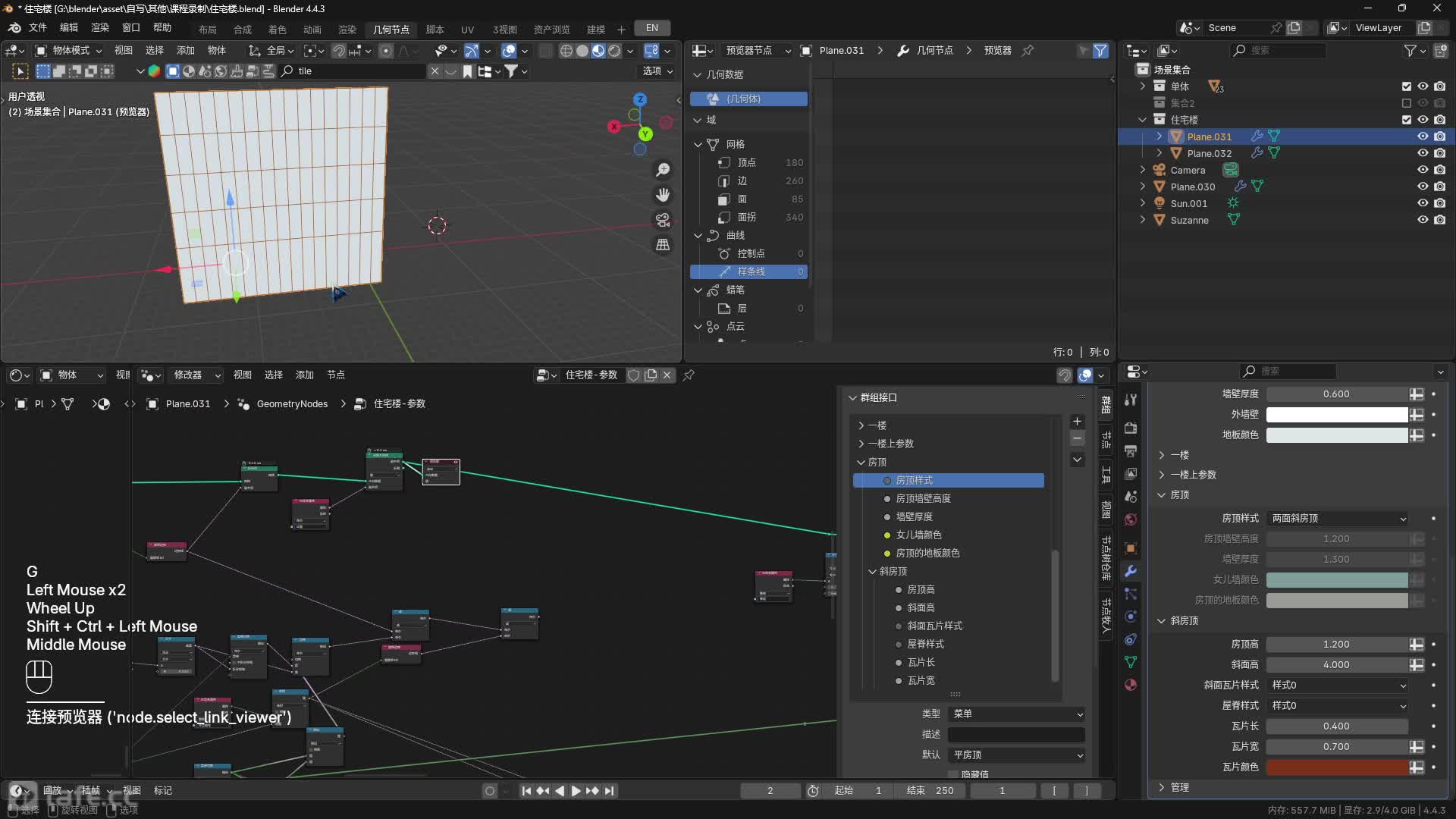Viewport: 1456px width, 819px height.
Task: Open the 默认 dropdown set to 平房顶
Action: [x=1016, y=755]
